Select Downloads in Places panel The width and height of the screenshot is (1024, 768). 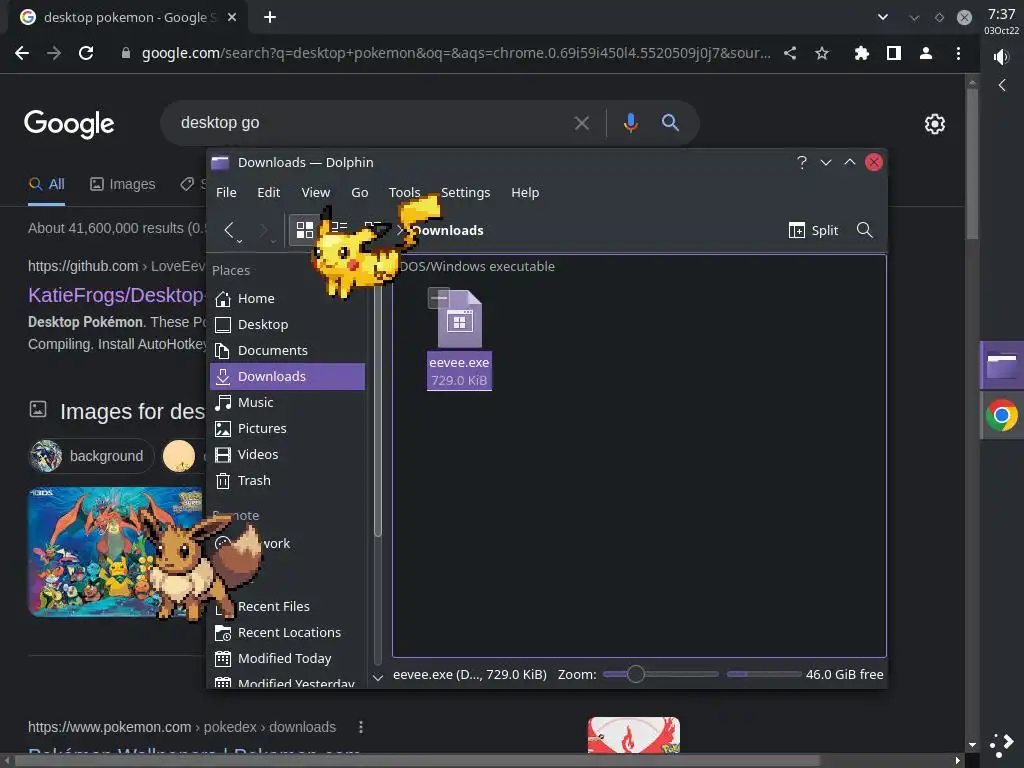point(287,377)
